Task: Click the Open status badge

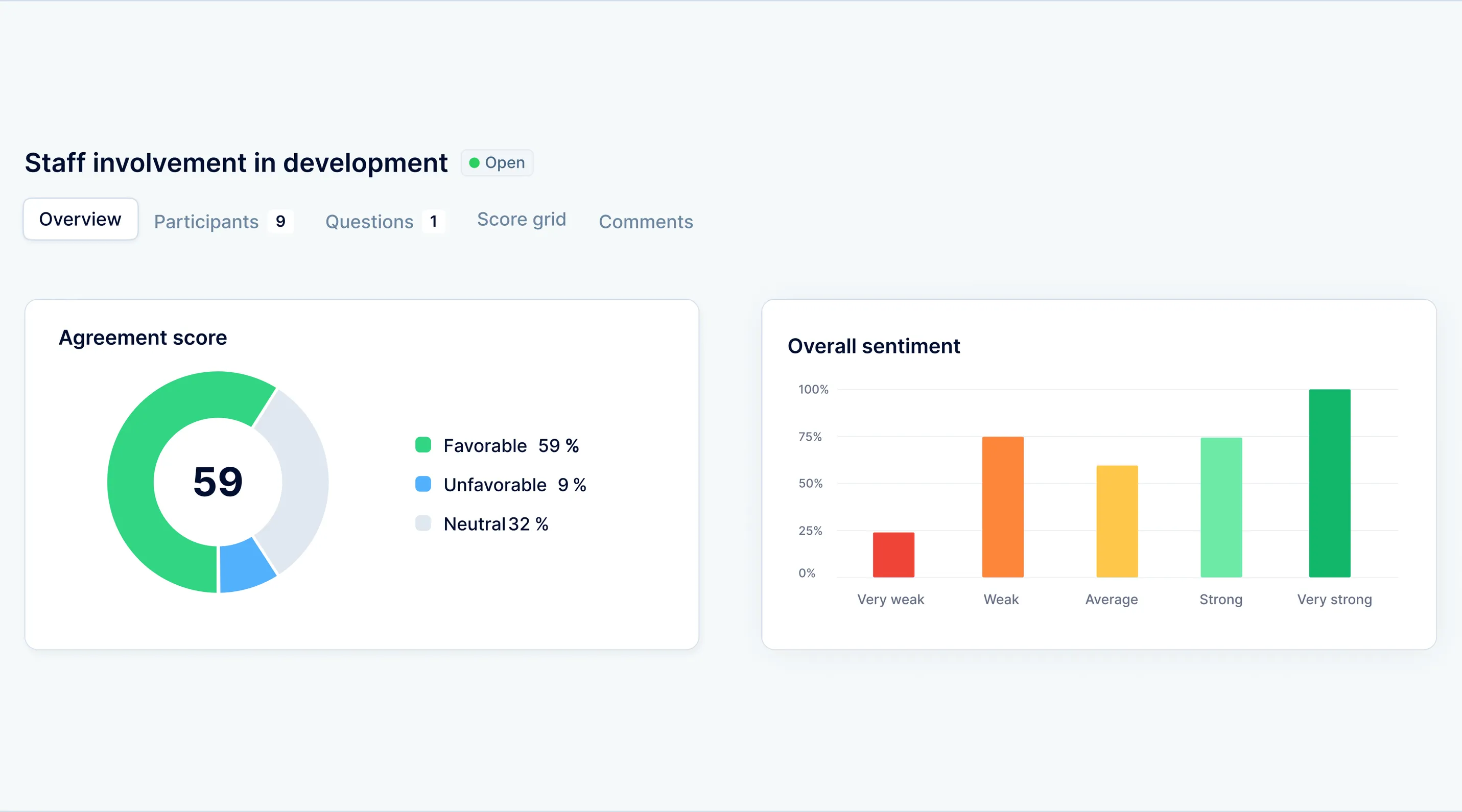Action: pos(497,162)
